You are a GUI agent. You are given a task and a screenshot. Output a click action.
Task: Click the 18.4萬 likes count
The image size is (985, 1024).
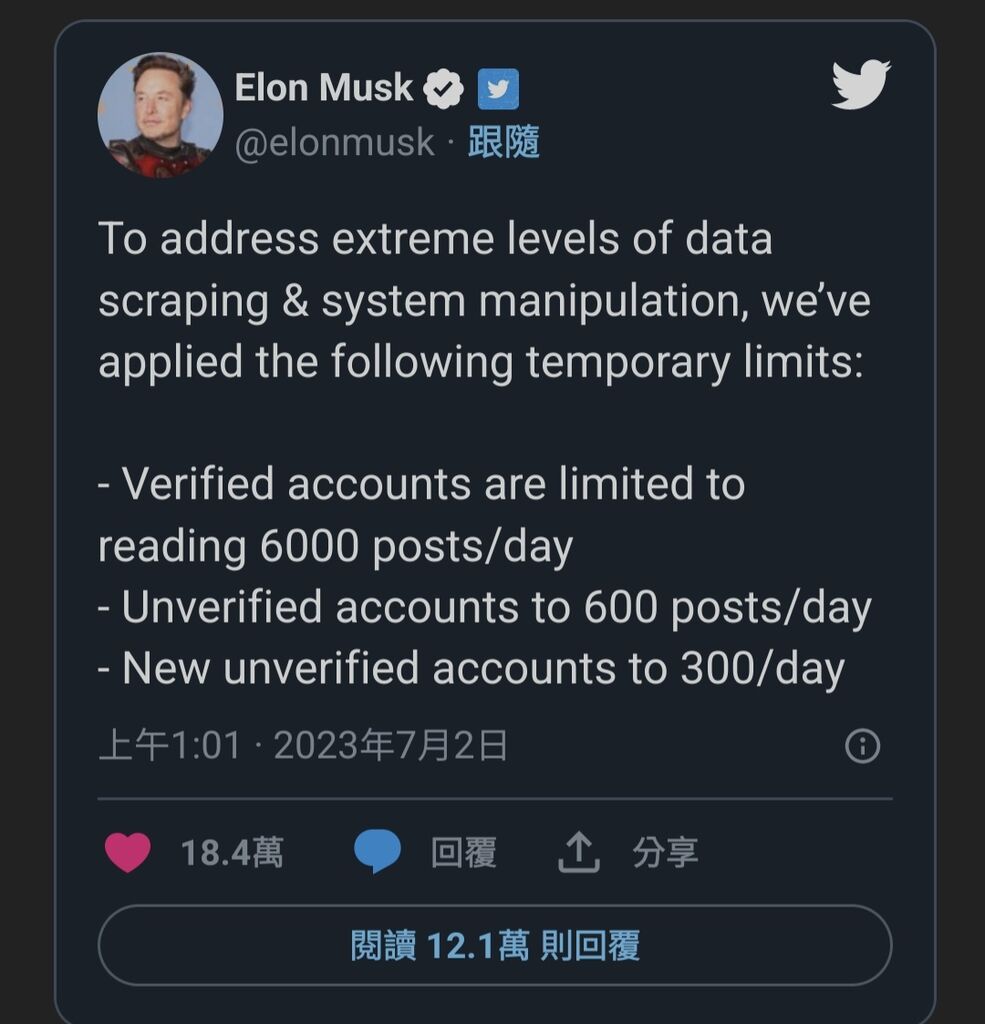tap(232, 853)
